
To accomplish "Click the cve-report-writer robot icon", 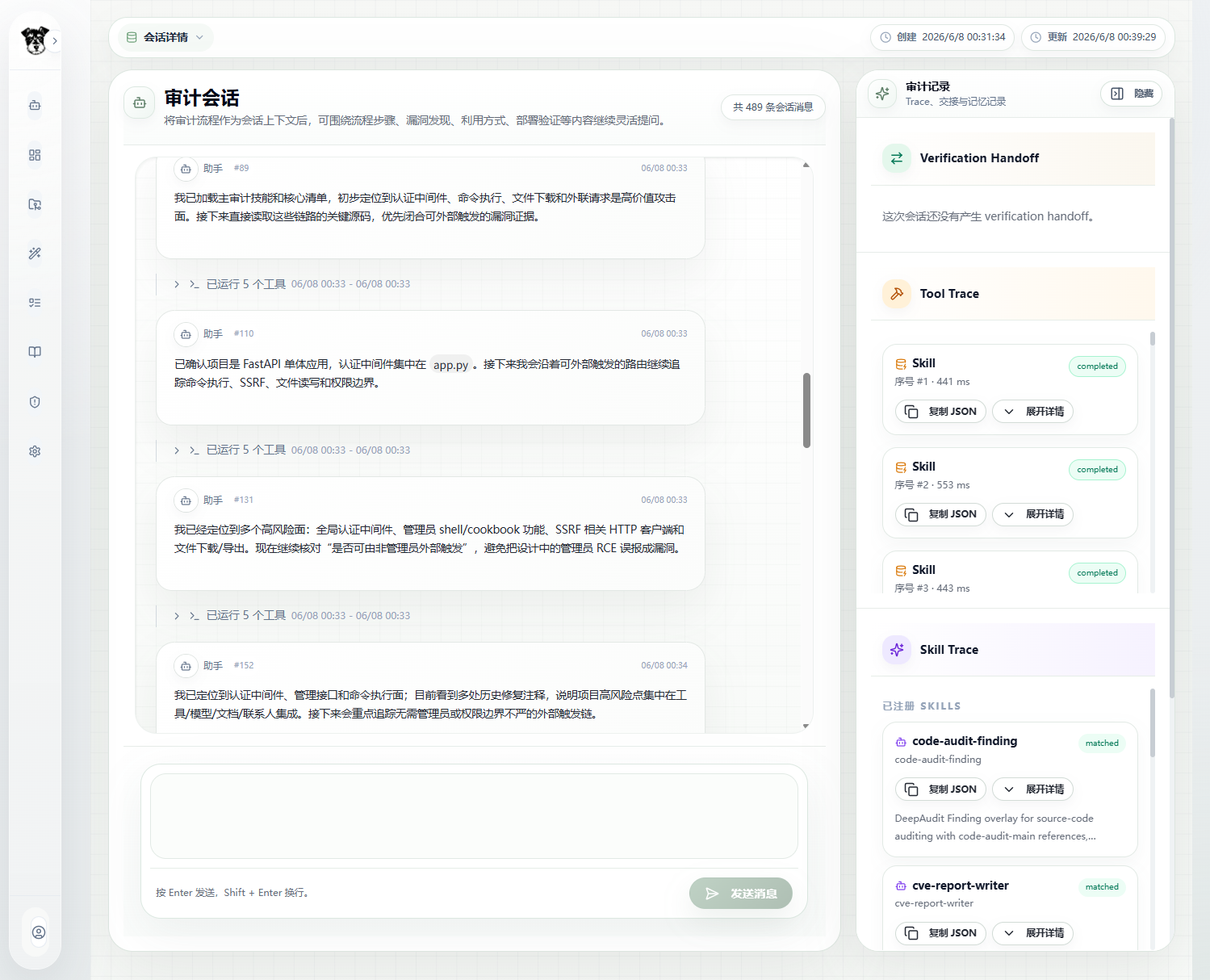I will [901, 886].
